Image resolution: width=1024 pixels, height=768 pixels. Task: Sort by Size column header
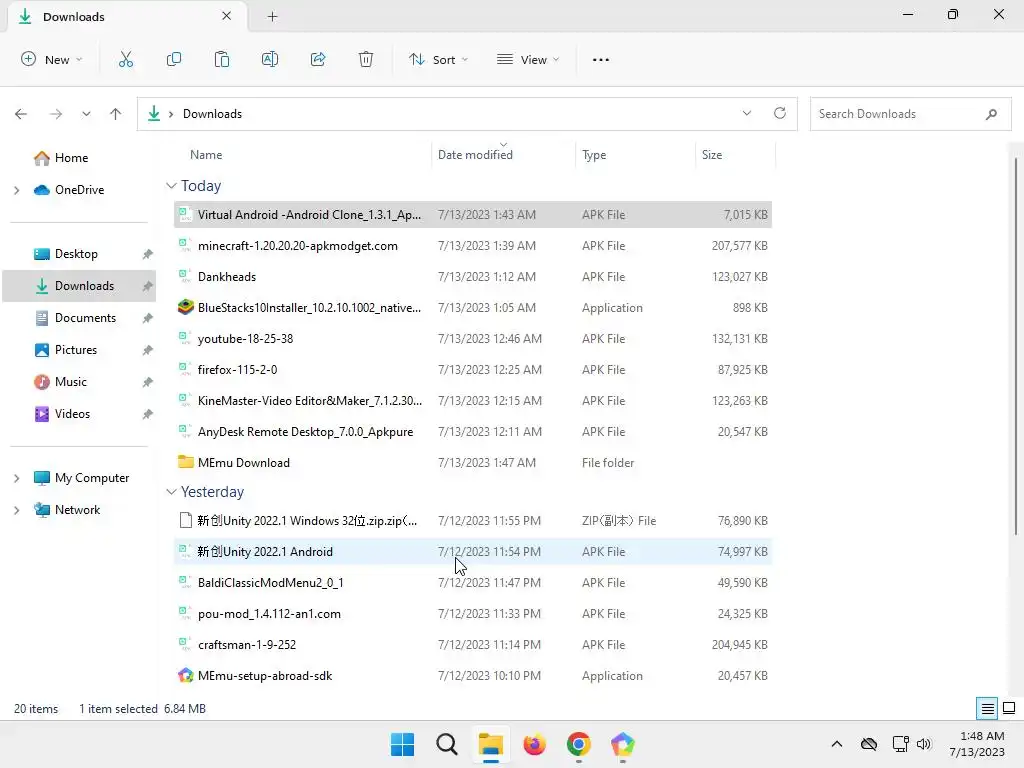click(712, 155)
